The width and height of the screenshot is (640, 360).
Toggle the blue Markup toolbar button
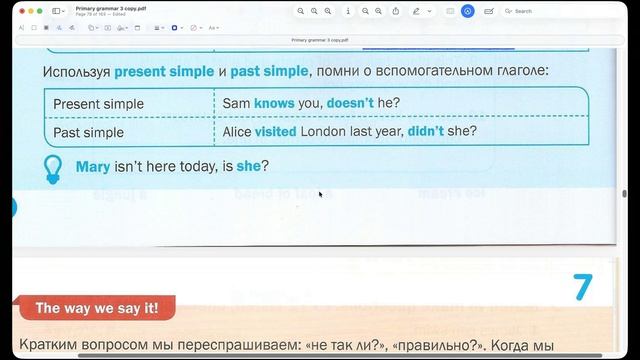(x=468, y=11)
